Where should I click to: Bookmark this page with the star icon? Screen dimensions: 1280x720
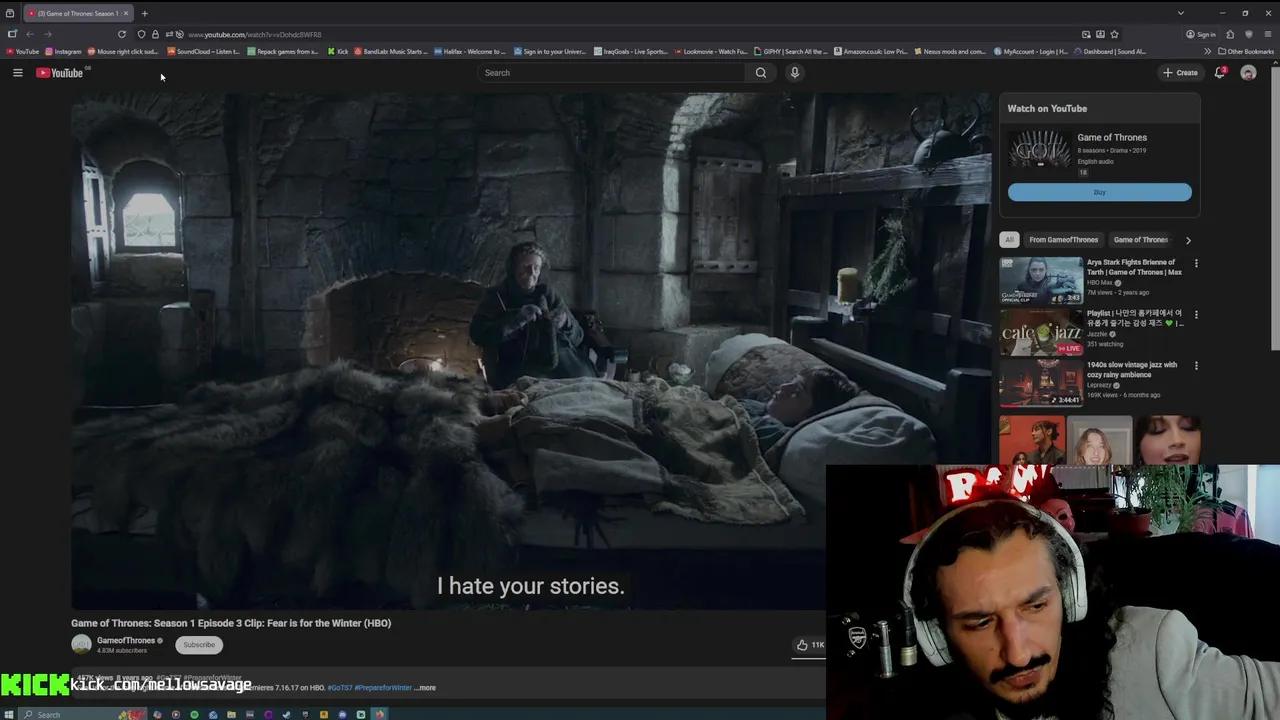point(1115,34)
